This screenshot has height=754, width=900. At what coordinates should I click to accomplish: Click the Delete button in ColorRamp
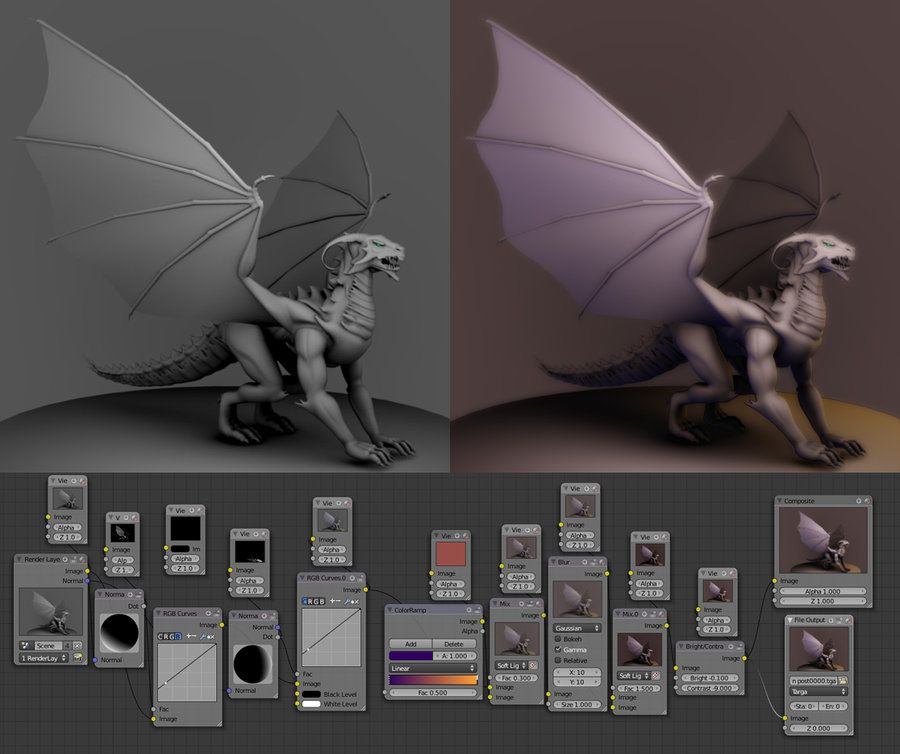pos(453,644)
